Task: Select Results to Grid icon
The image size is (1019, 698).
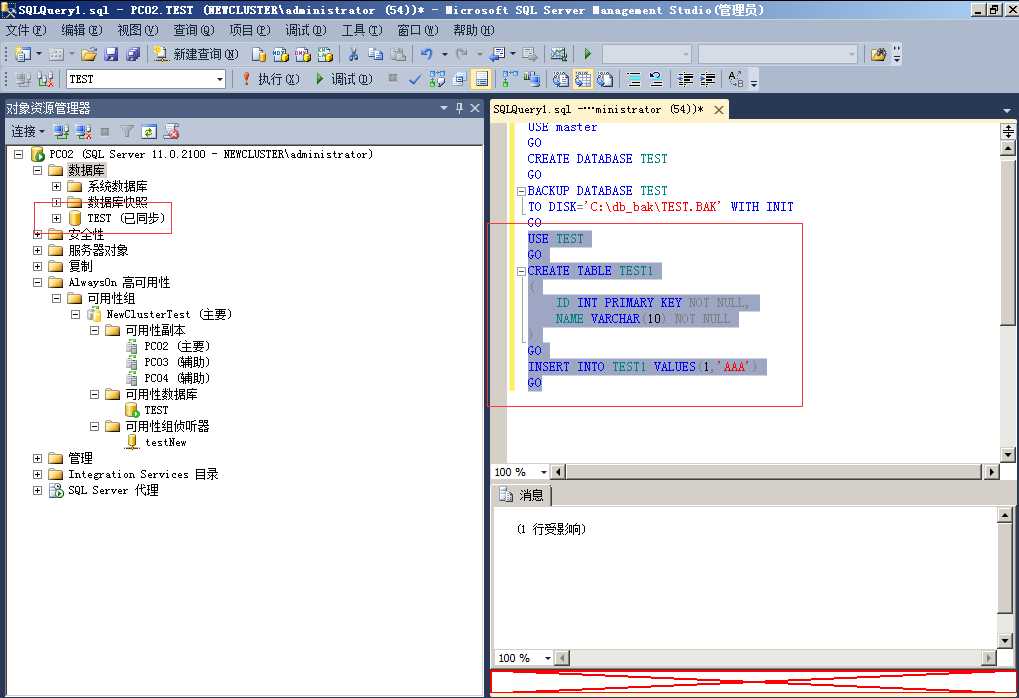Action: coord(583,79)
